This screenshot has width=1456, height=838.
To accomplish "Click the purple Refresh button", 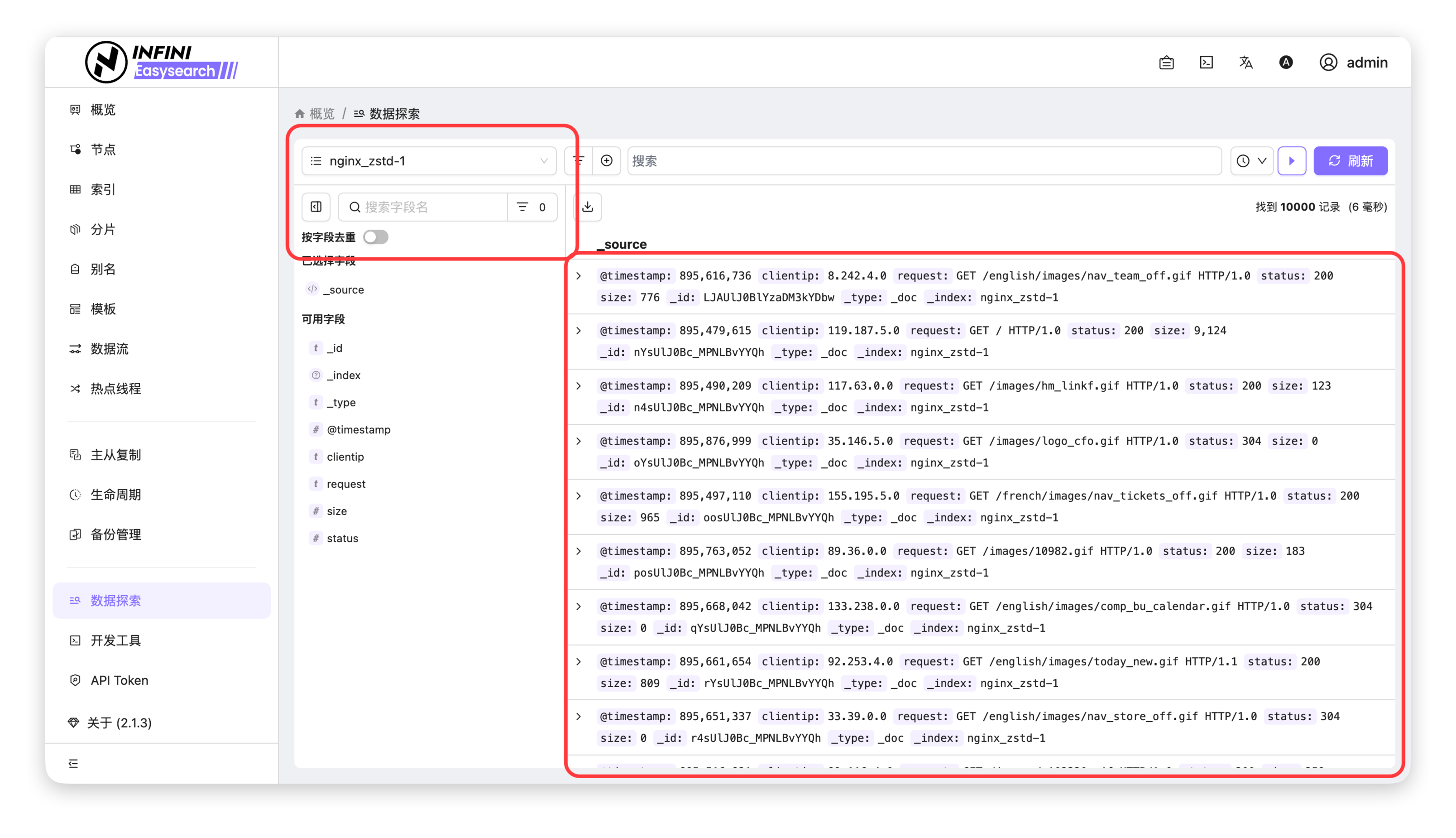I will click(x=1350, y=160).
